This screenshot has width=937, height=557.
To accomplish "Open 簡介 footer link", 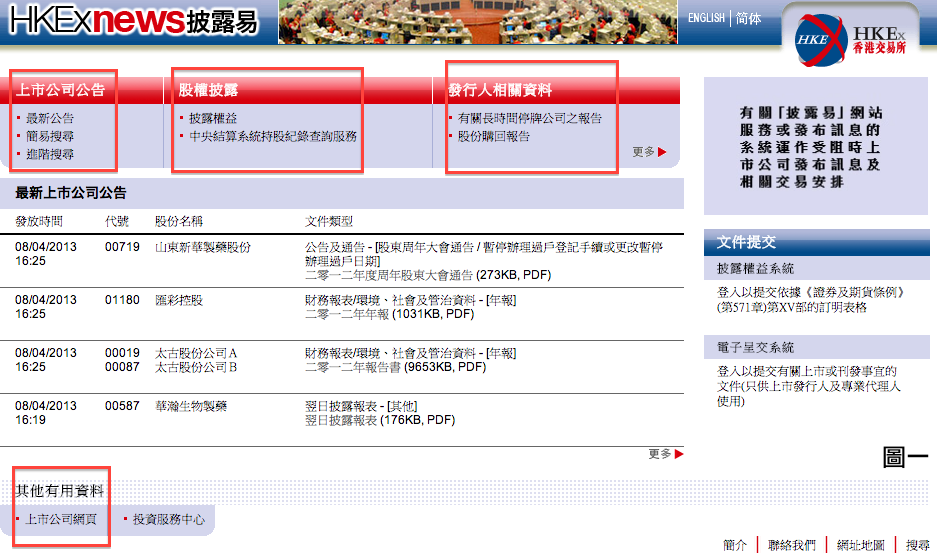I will tap(735, 545).
